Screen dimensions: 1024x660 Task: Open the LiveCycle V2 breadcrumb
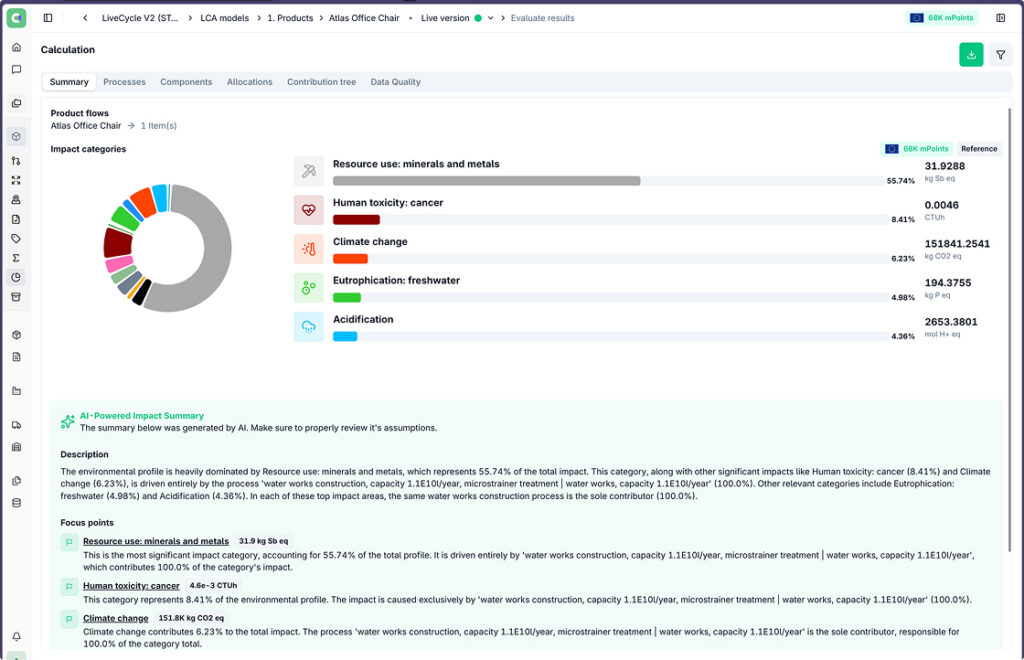click(x=140, y=18)
